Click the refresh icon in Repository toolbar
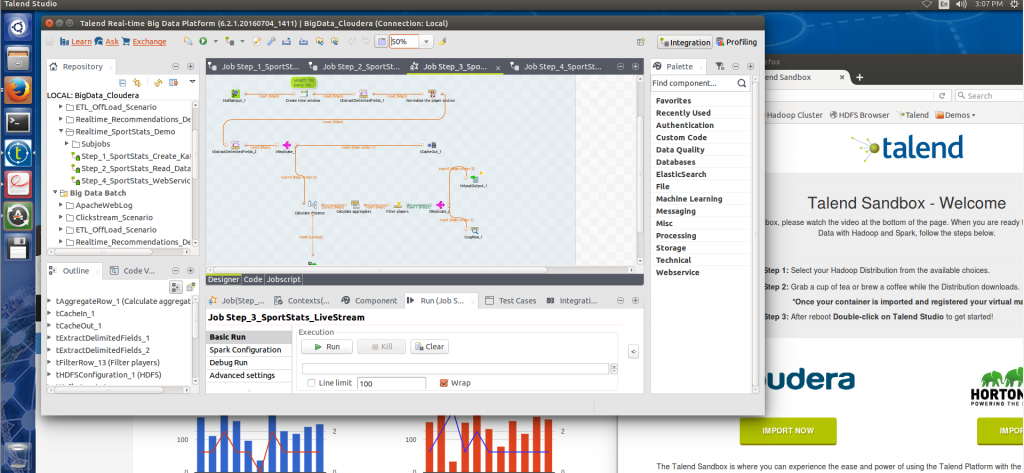1024x473 pixels. coord(157,82)
